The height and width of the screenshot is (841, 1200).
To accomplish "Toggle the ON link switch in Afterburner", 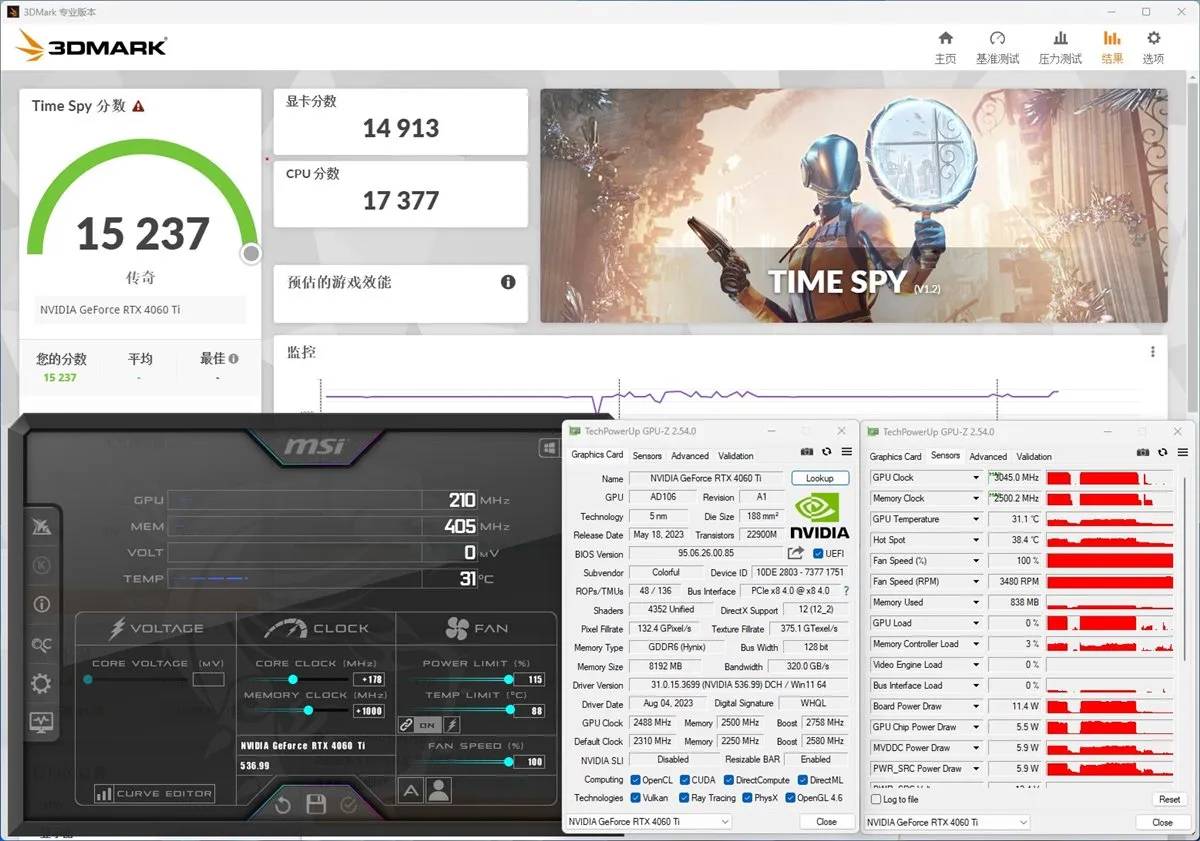I will pos(427,725).
